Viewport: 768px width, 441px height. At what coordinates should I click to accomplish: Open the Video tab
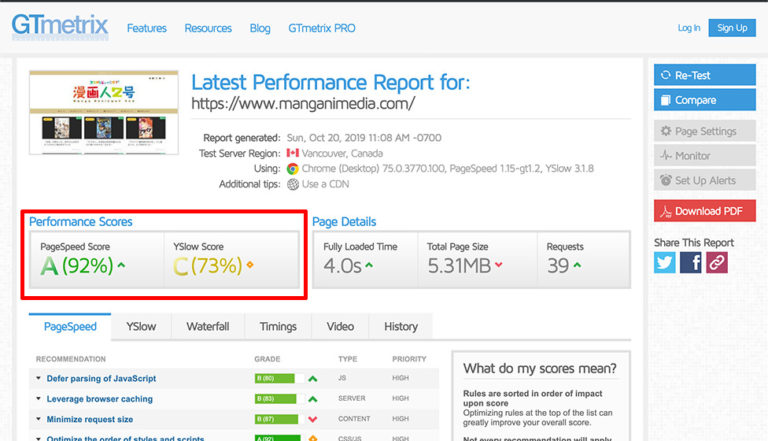point(340,327)
